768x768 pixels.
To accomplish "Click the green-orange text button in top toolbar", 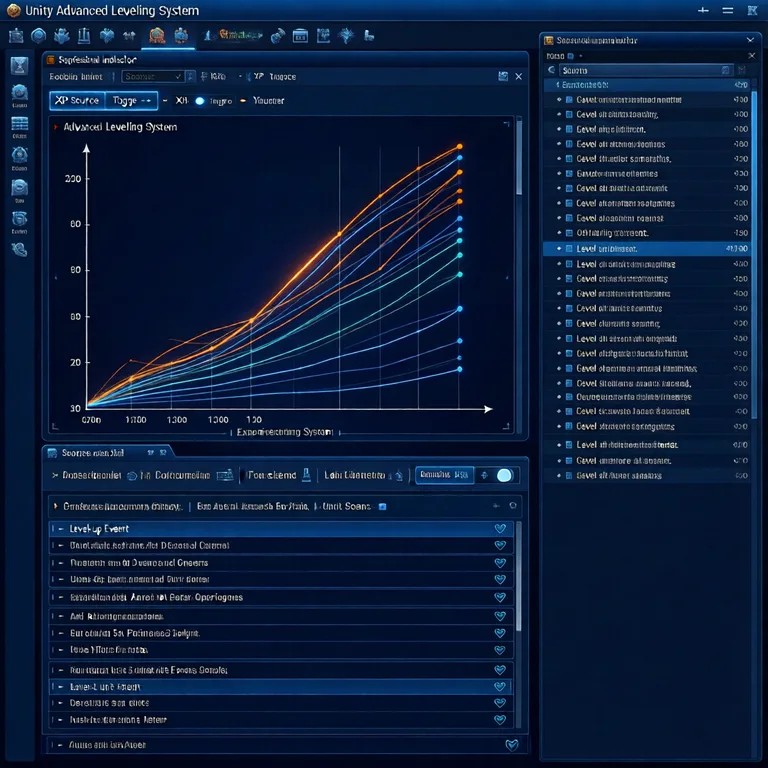I will click(x=240, y=35).
